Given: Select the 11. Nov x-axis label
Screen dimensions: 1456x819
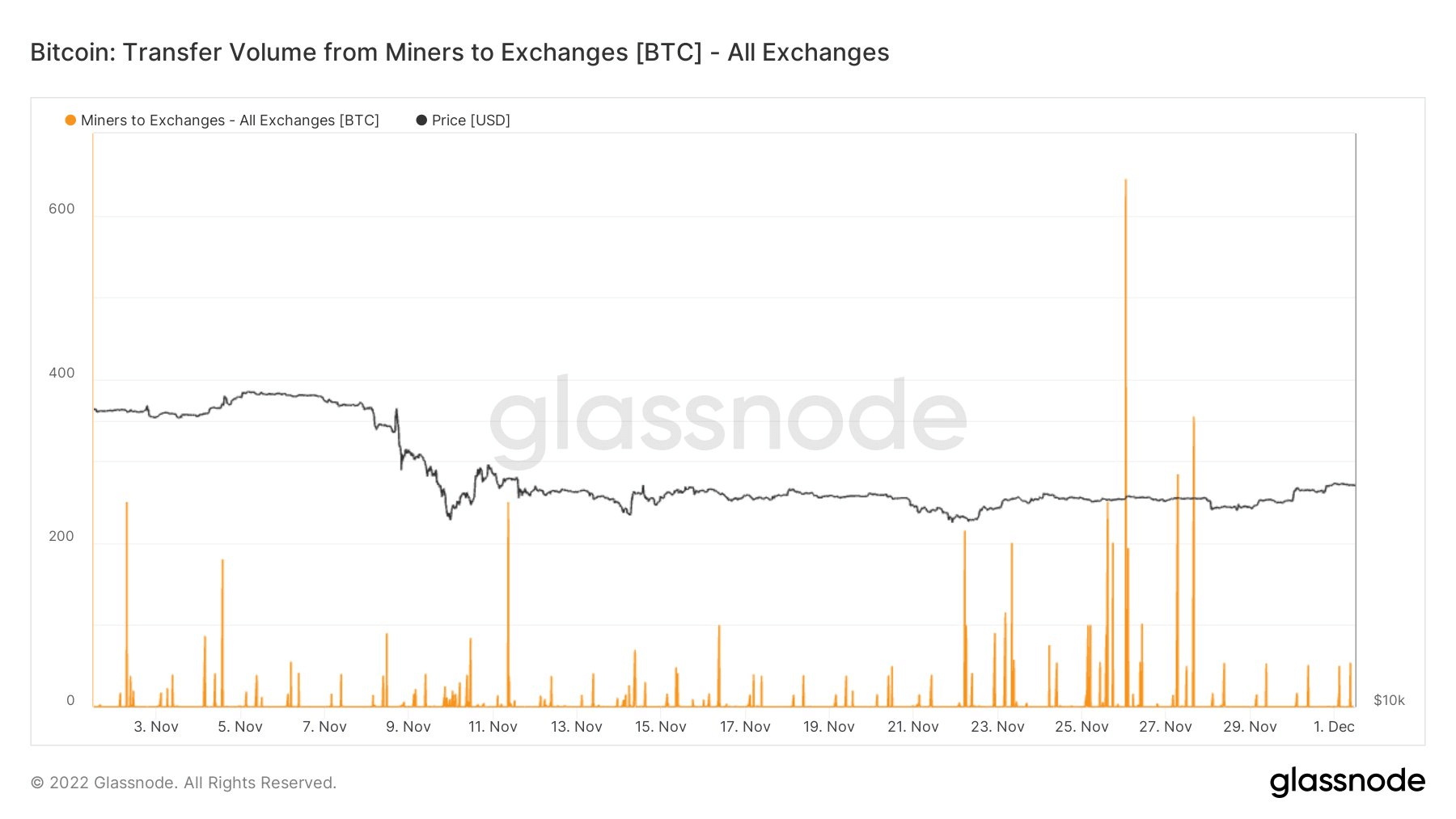Looking at the screenshot, I should (493, 727).
